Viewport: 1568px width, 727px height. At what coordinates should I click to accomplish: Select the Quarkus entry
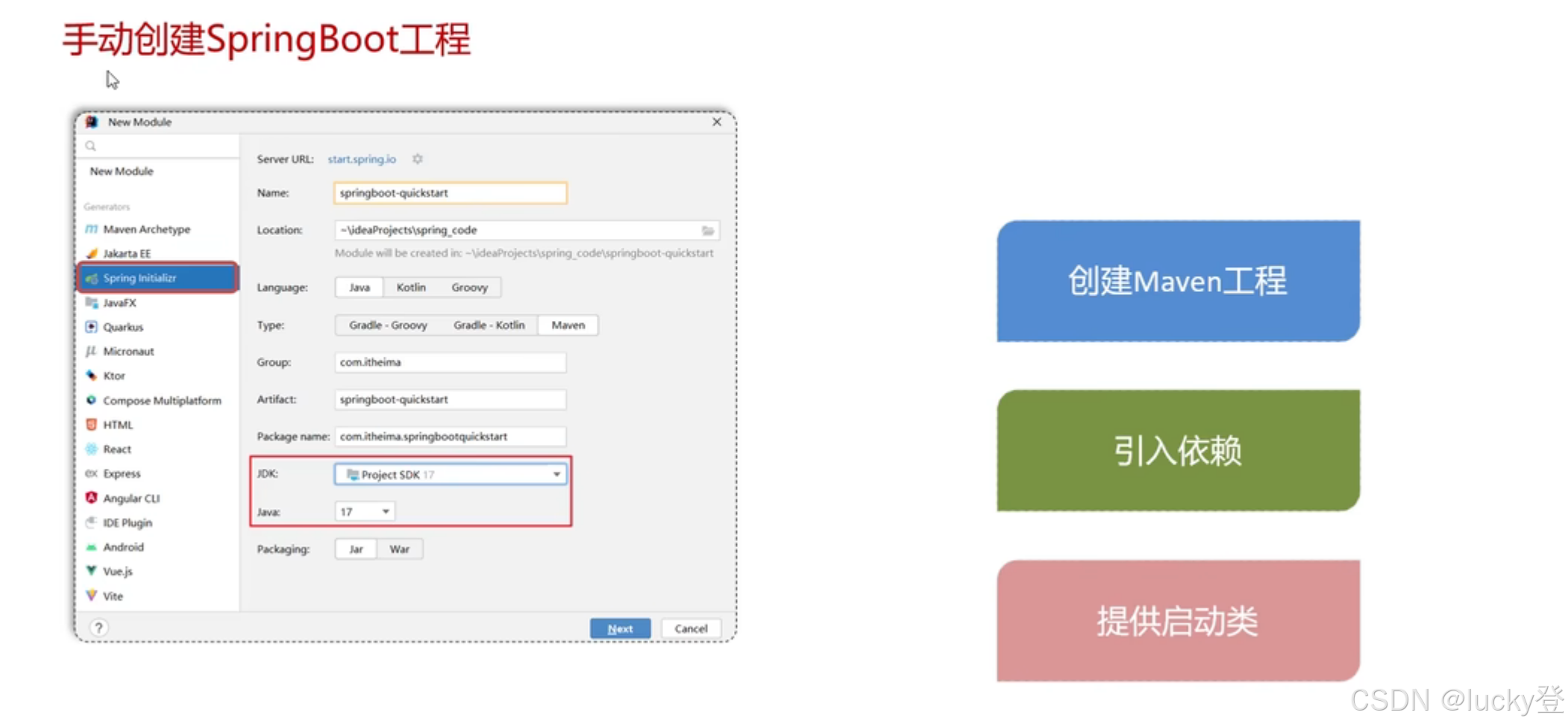[x=123, y=327]
